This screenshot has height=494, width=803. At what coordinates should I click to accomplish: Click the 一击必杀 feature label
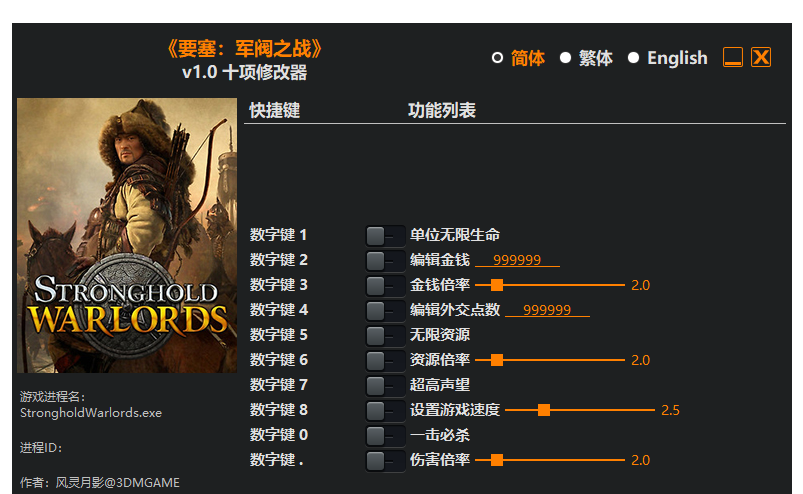click(440, 435)
